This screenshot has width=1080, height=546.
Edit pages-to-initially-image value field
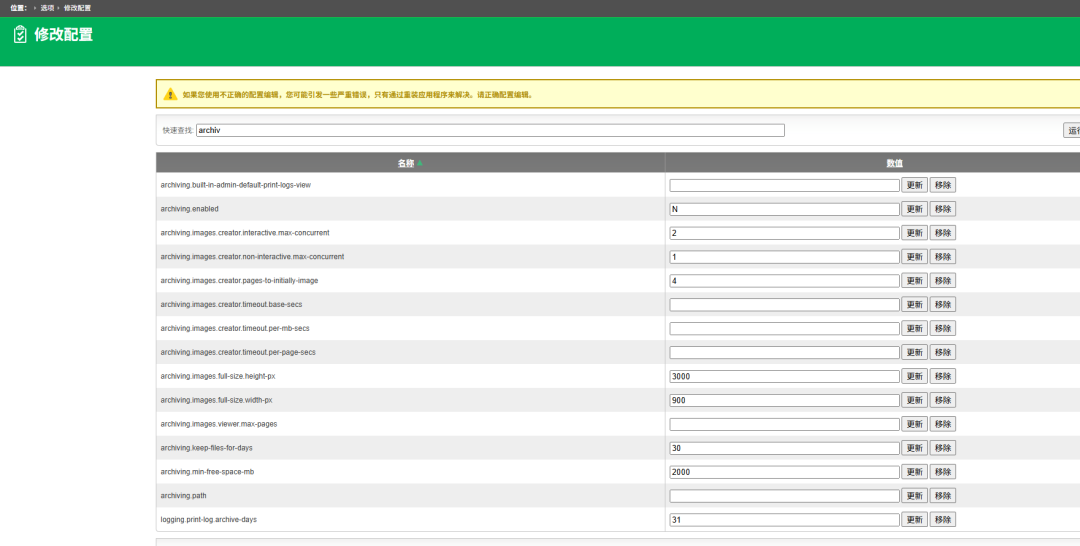pyautogui.click(x=784, y=281)
